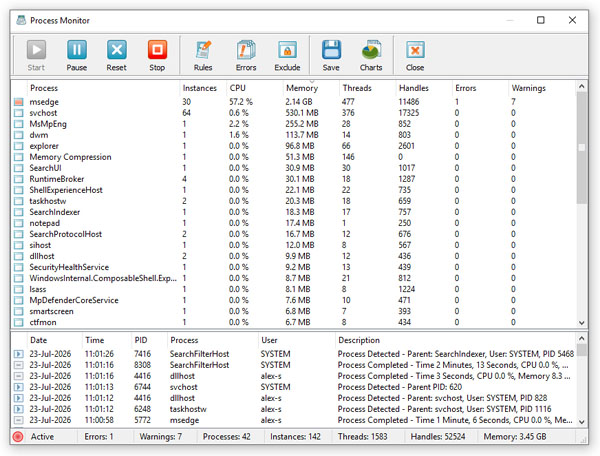
Task: Click the Processes: 42 status bar entry
Action: (x=227, y=437)
